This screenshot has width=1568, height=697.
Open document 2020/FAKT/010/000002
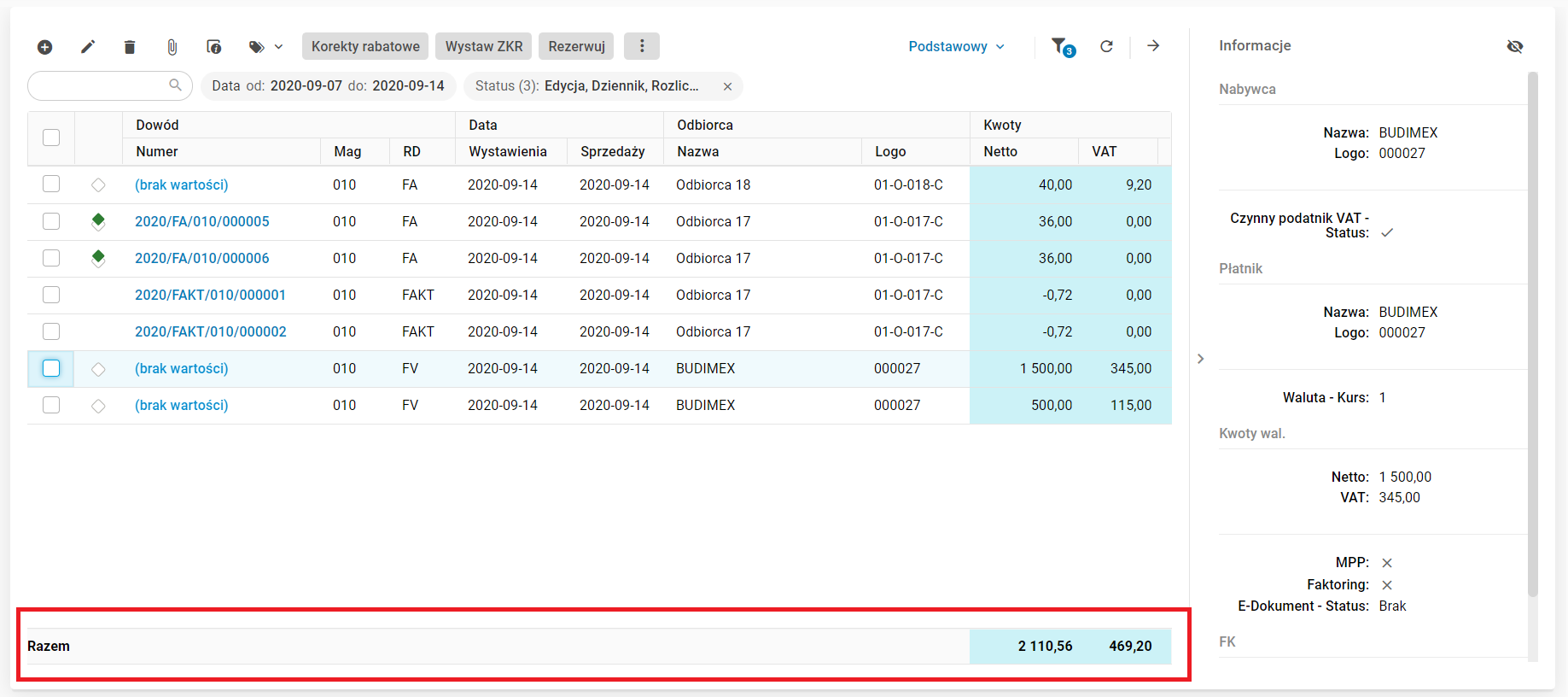click(211, 331)
